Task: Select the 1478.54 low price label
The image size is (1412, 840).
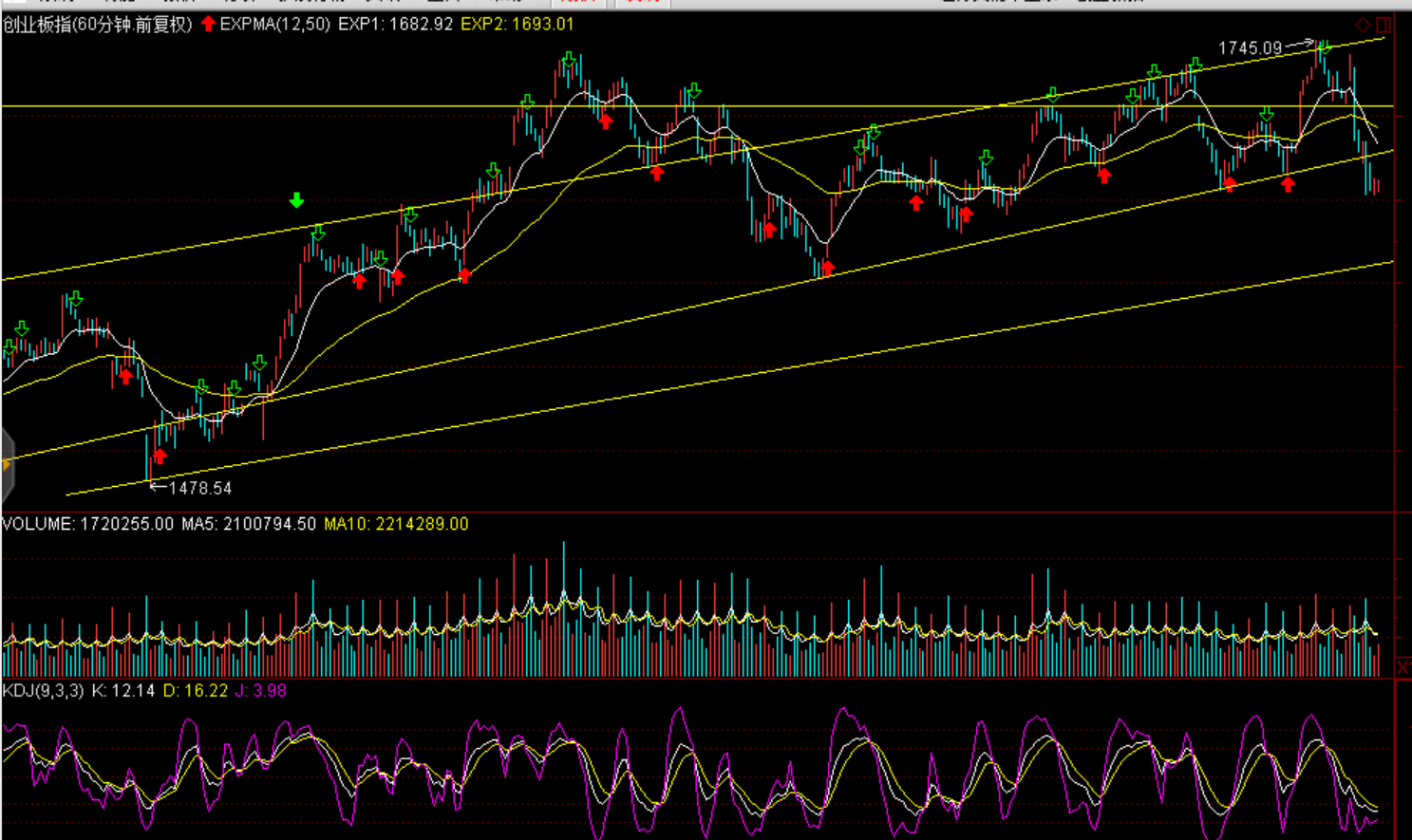Action: (x=199, y=488)
